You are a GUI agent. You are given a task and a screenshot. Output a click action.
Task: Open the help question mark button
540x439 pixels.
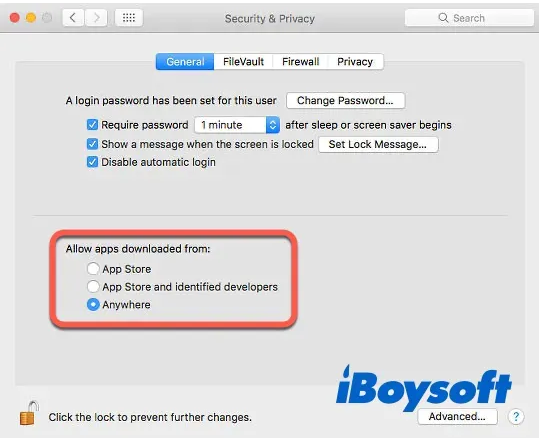(x=516, y=417)
